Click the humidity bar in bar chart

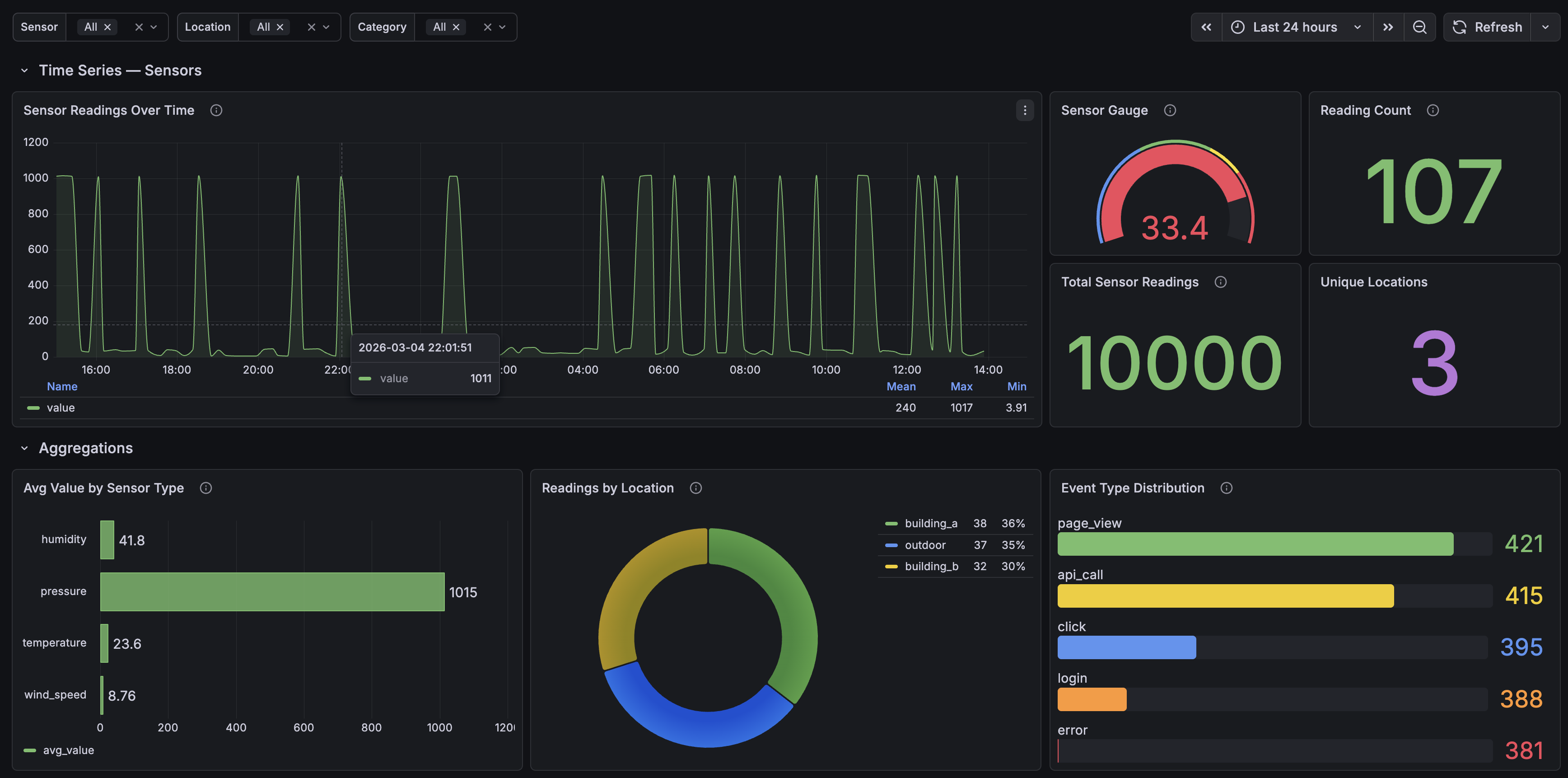tap(107, 540)
